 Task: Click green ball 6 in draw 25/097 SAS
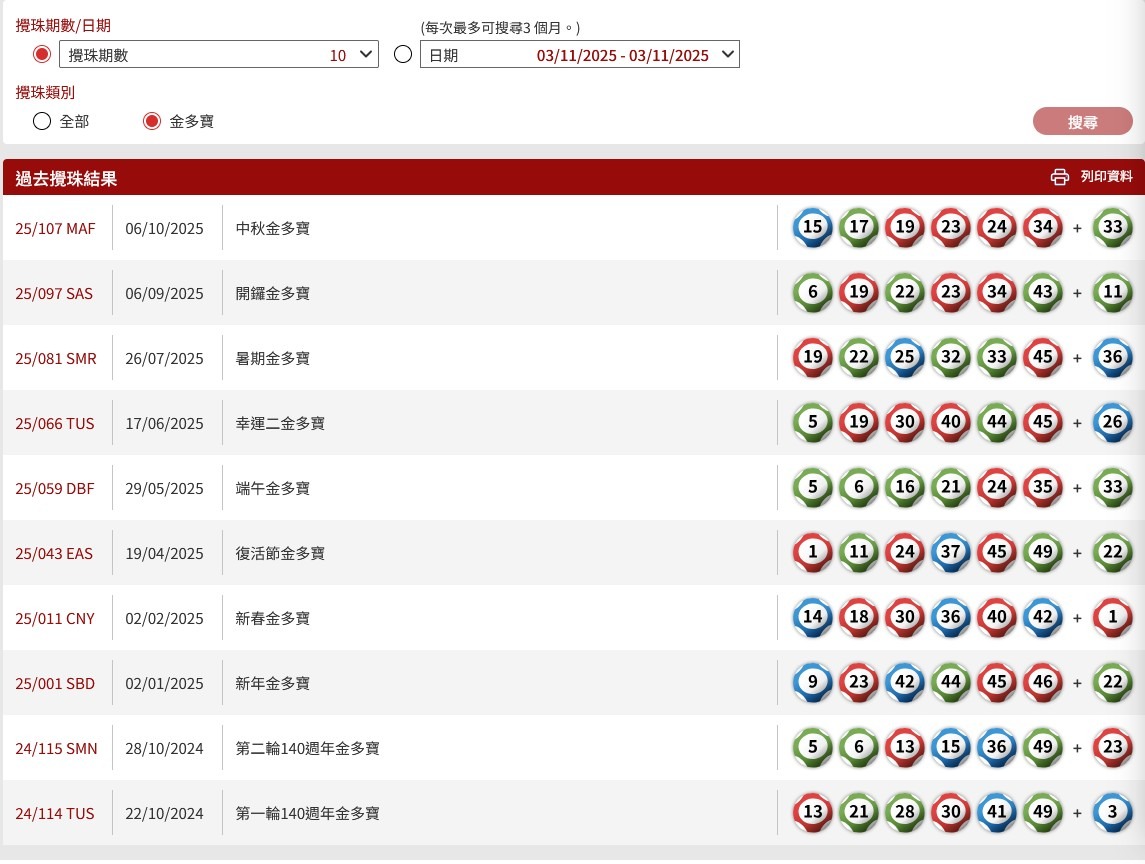pyautogui.click(x=812, y=293)
